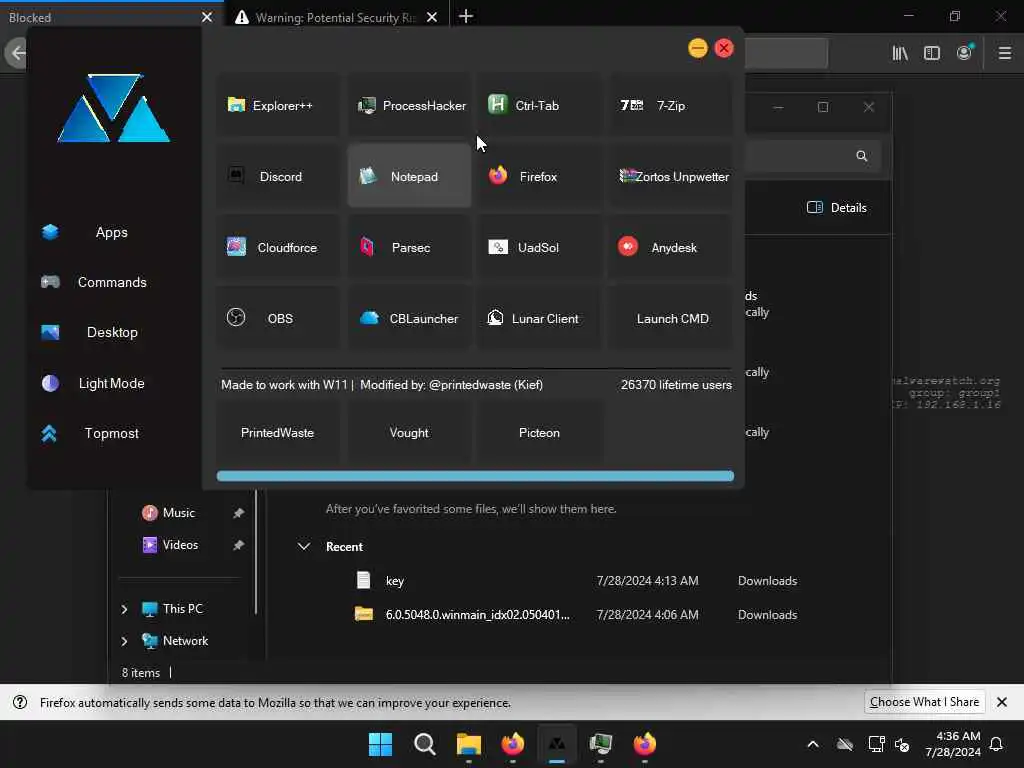Open taskbar Search
1024x768 pixels.
point(424,744)
